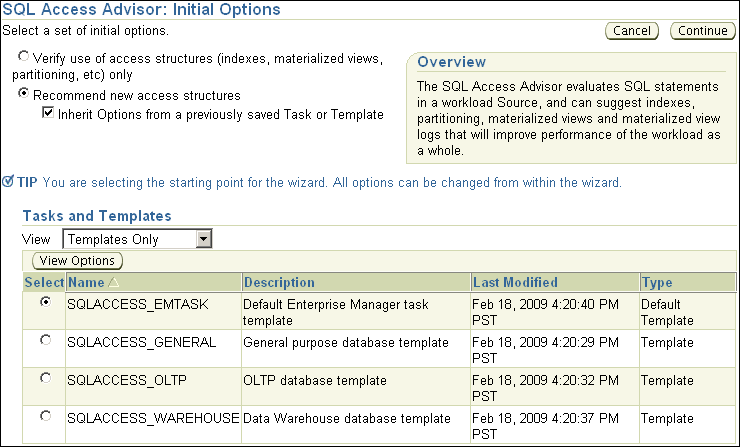Click the TIP checkmark icon

(8, 182)
